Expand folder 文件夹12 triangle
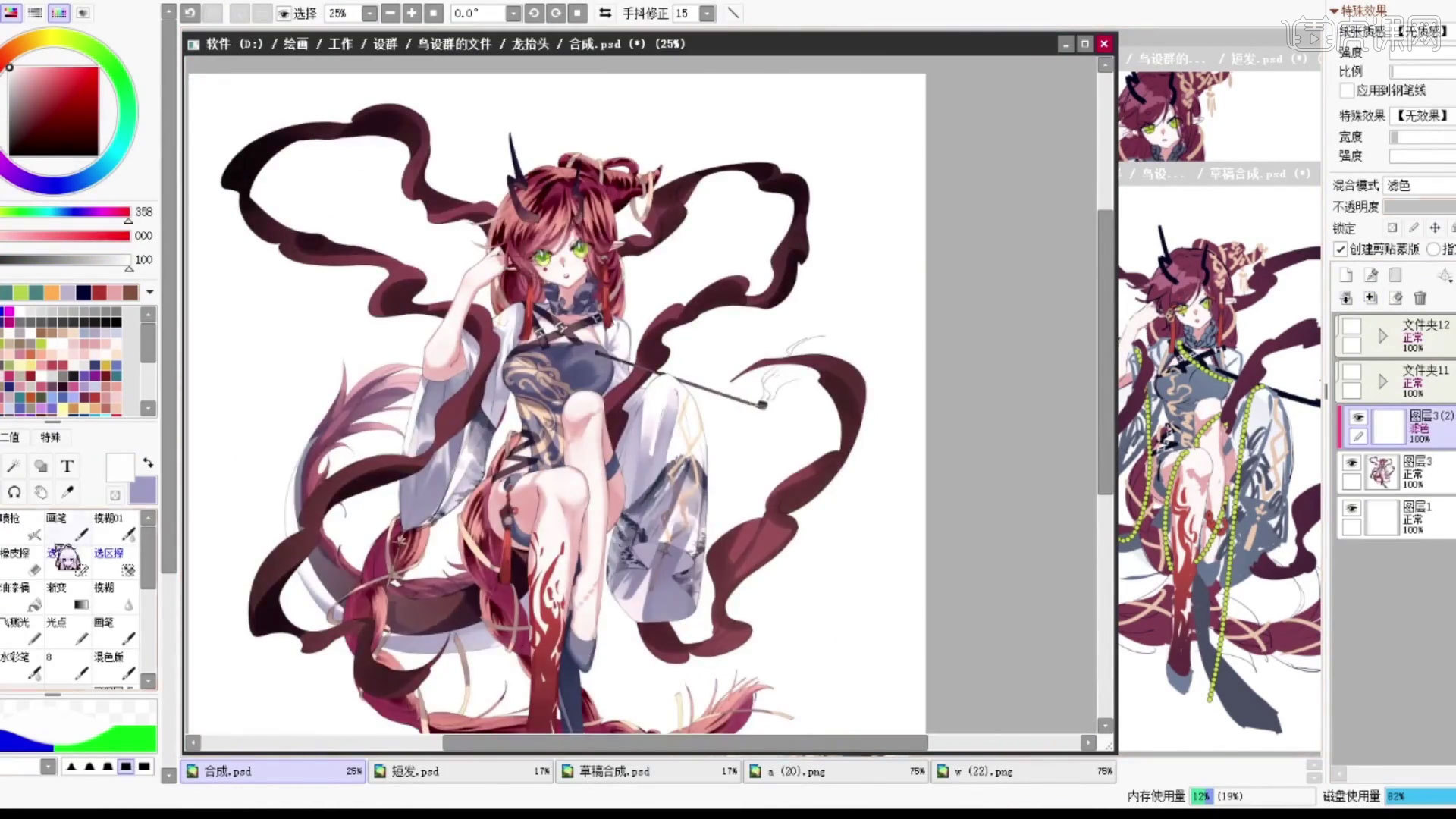Screen dimensions: 1456x819 1383,335
